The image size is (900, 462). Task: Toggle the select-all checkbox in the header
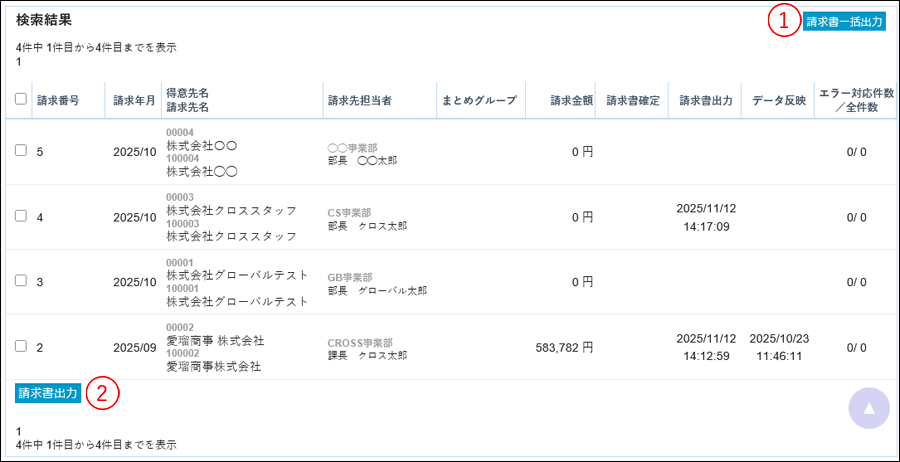(21, 99)
